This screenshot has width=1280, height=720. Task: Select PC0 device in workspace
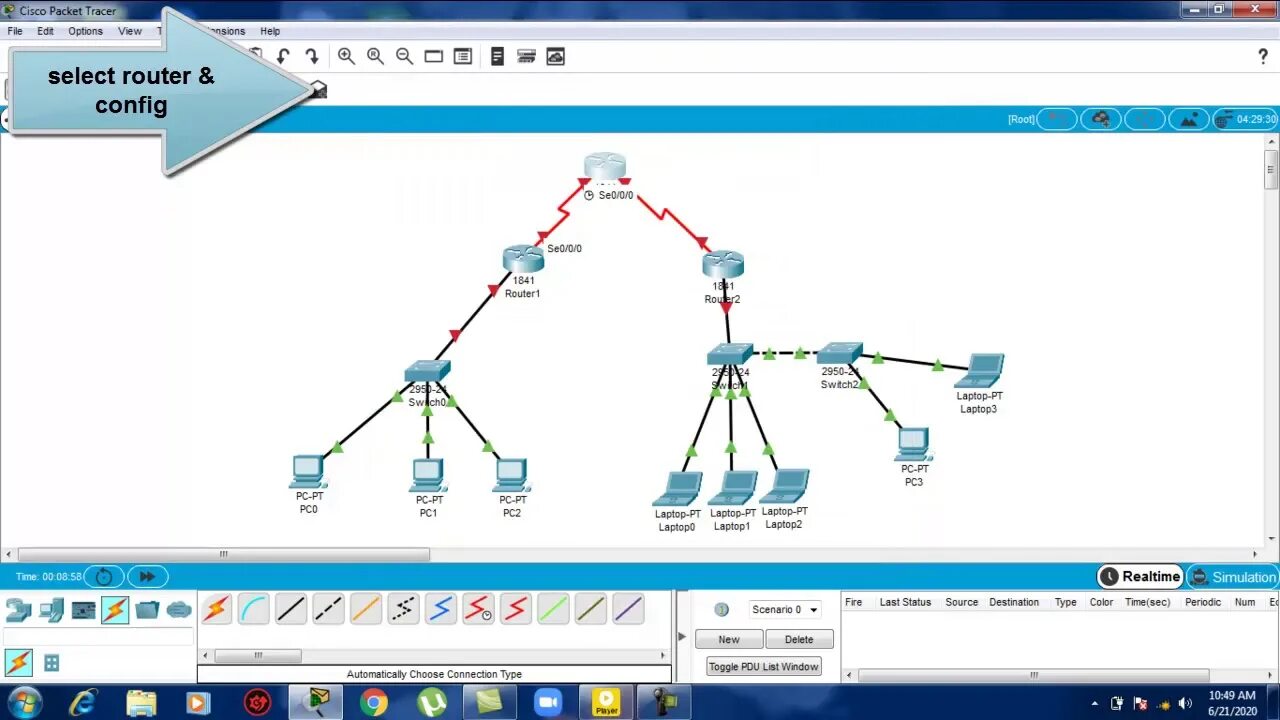click(x=308, y=471)
